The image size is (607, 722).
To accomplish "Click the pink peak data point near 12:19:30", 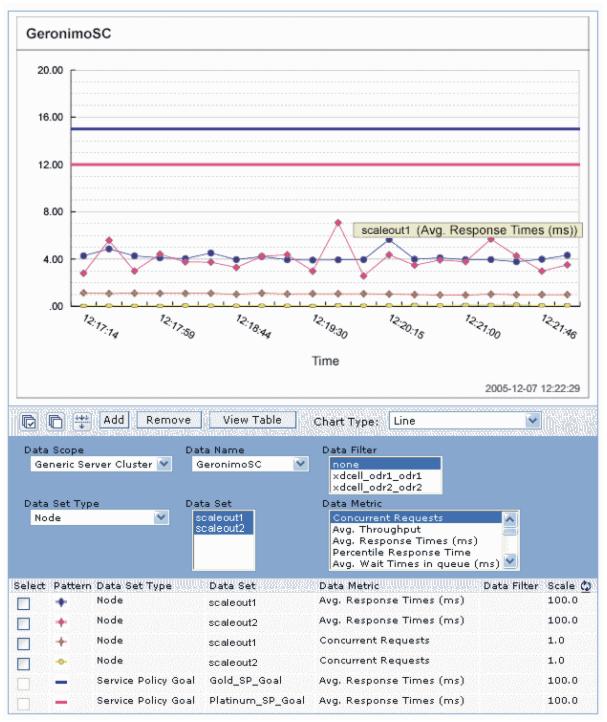I will click(338, 222).
